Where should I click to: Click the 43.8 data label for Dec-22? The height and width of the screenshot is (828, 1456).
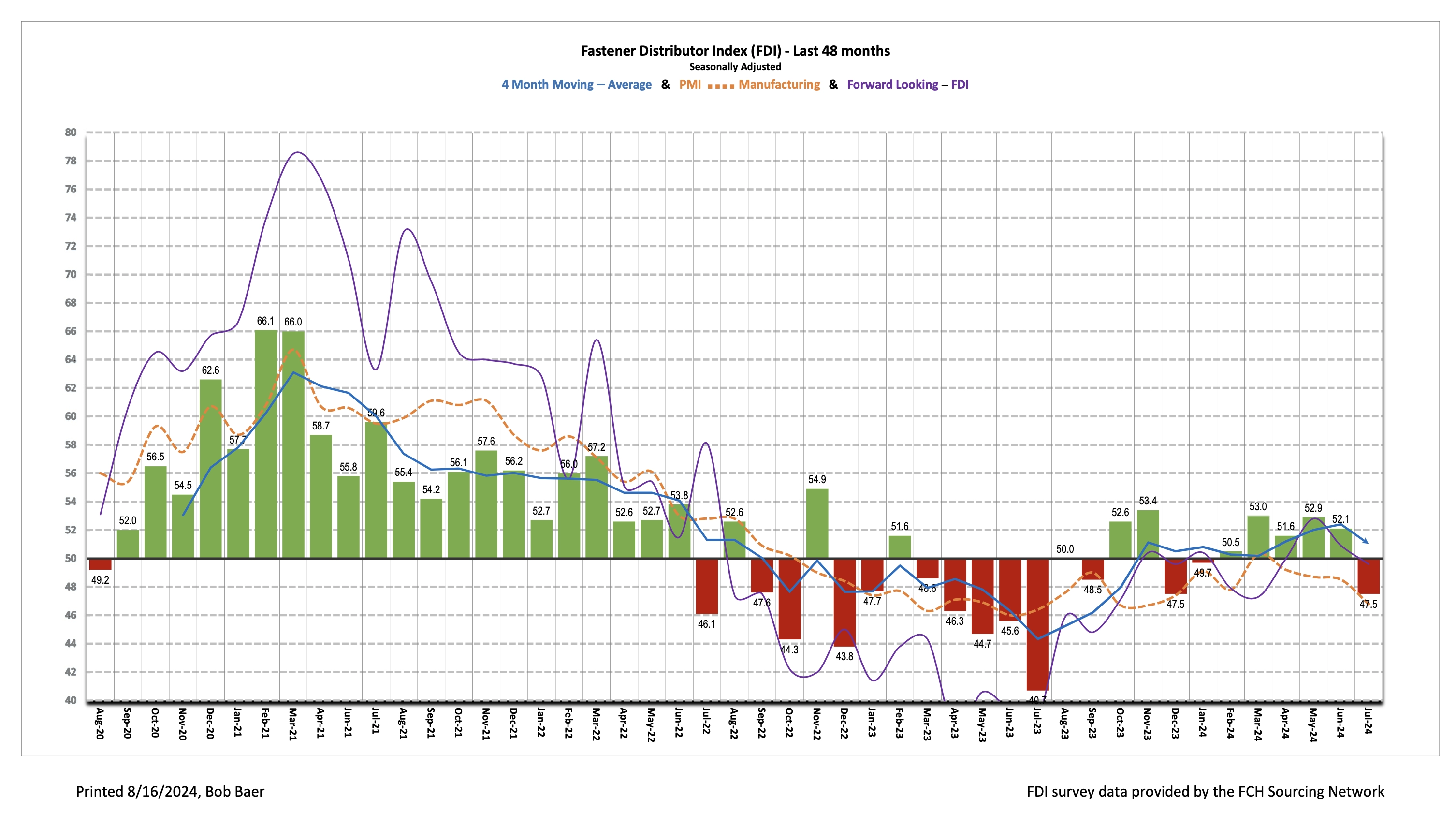pyautogui.click(x=844, y=656)
